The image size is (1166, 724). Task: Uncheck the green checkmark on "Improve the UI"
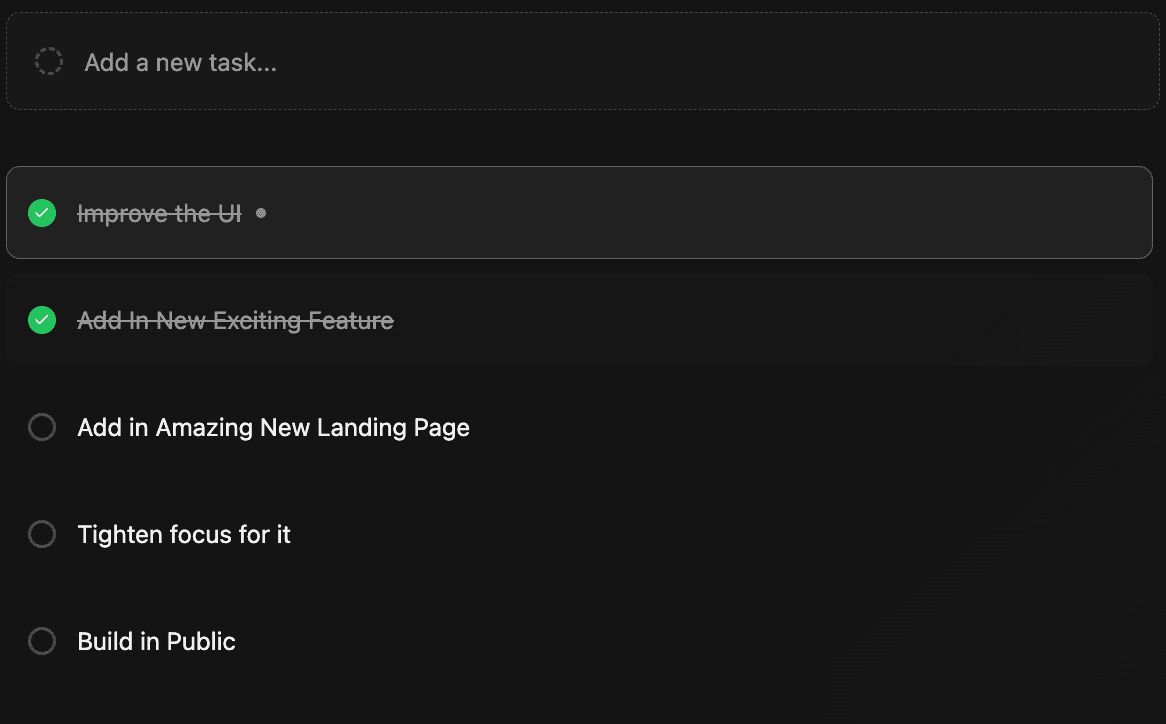click(x=42, y=213)
